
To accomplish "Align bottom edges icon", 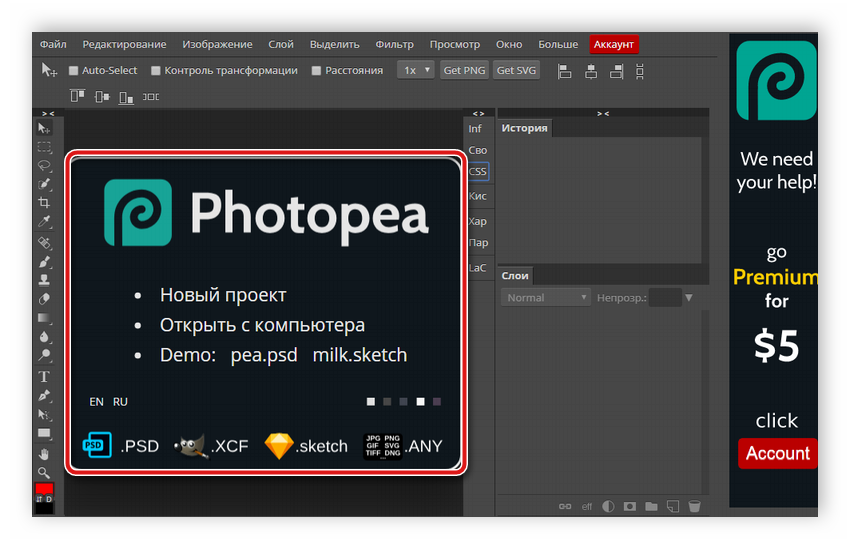I will tap(126, 97).
